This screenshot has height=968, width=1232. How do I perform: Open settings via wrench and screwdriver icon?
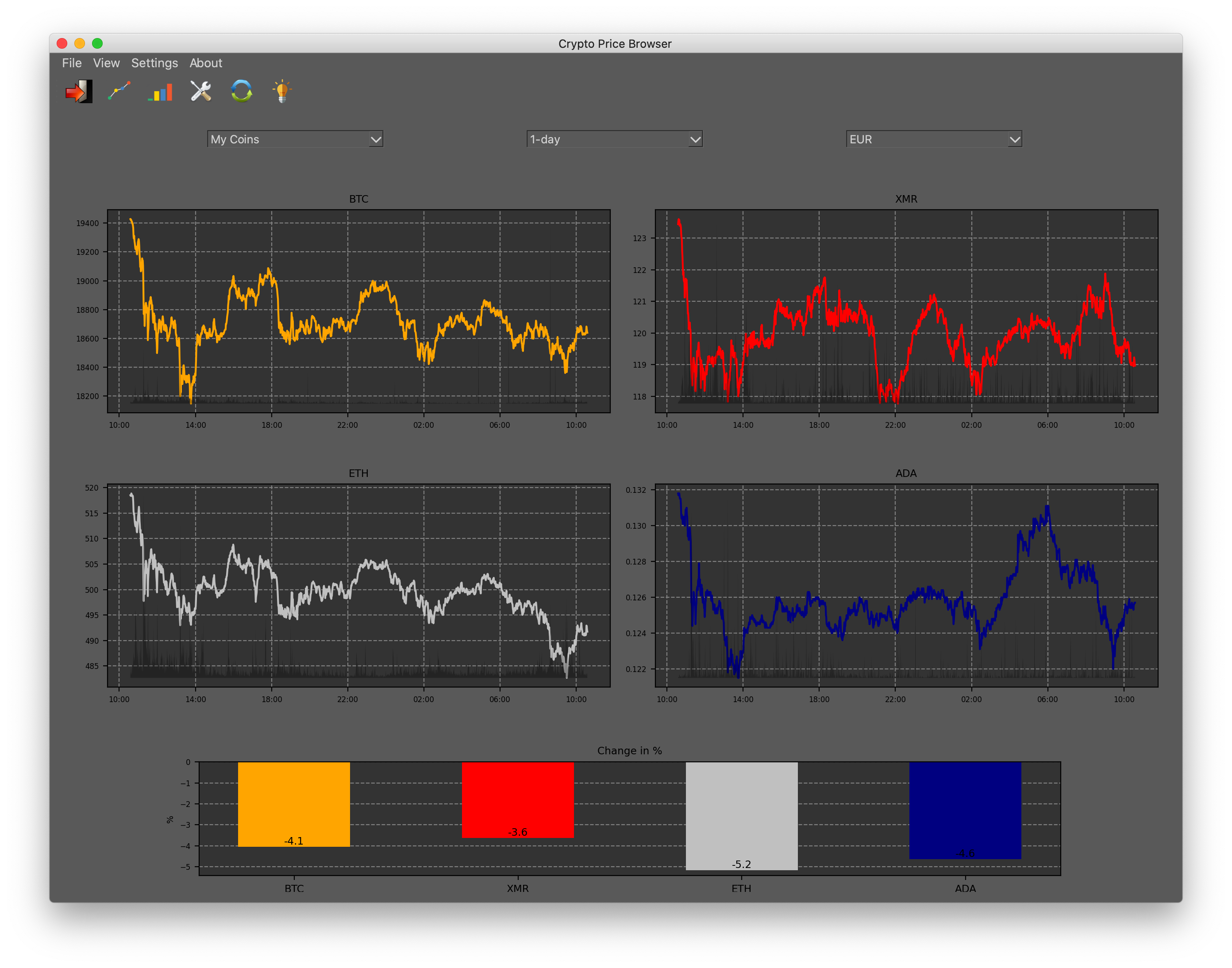tap(201, 91)
